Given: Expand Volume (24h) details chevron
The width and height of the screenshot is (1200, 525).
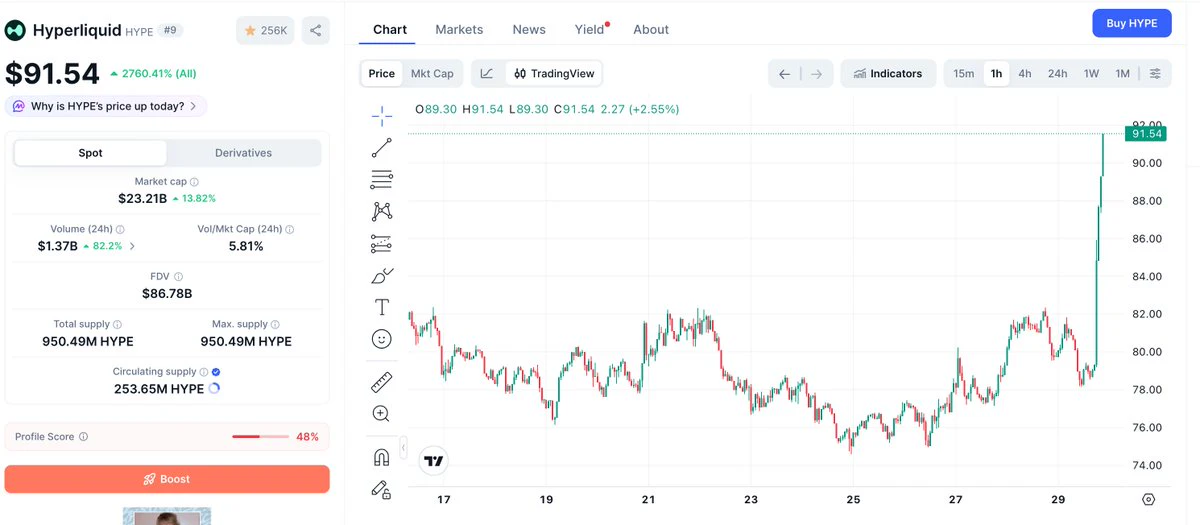Looking at the screenshot, I should pos(132,246).
